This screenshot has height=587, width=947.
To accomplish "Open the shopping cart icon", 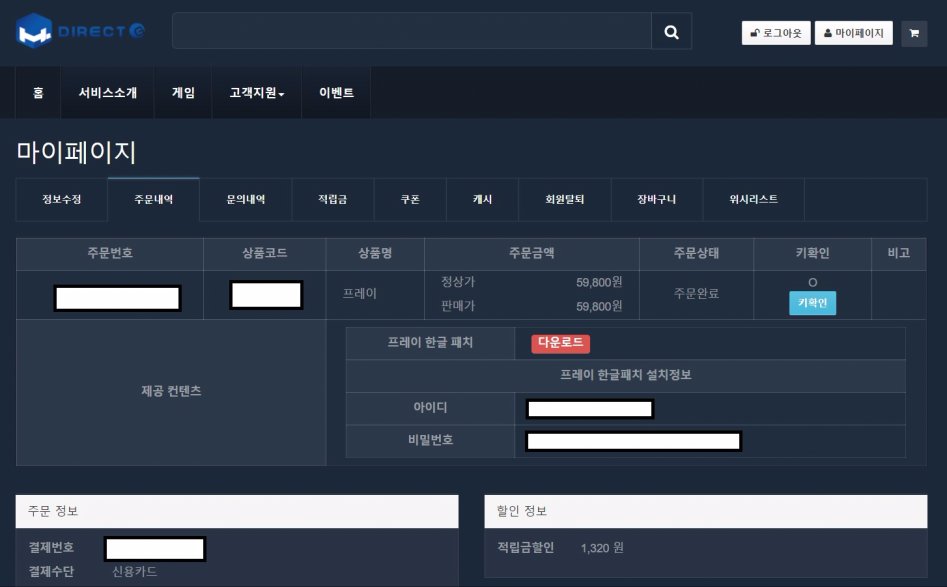I will (913, 33).
